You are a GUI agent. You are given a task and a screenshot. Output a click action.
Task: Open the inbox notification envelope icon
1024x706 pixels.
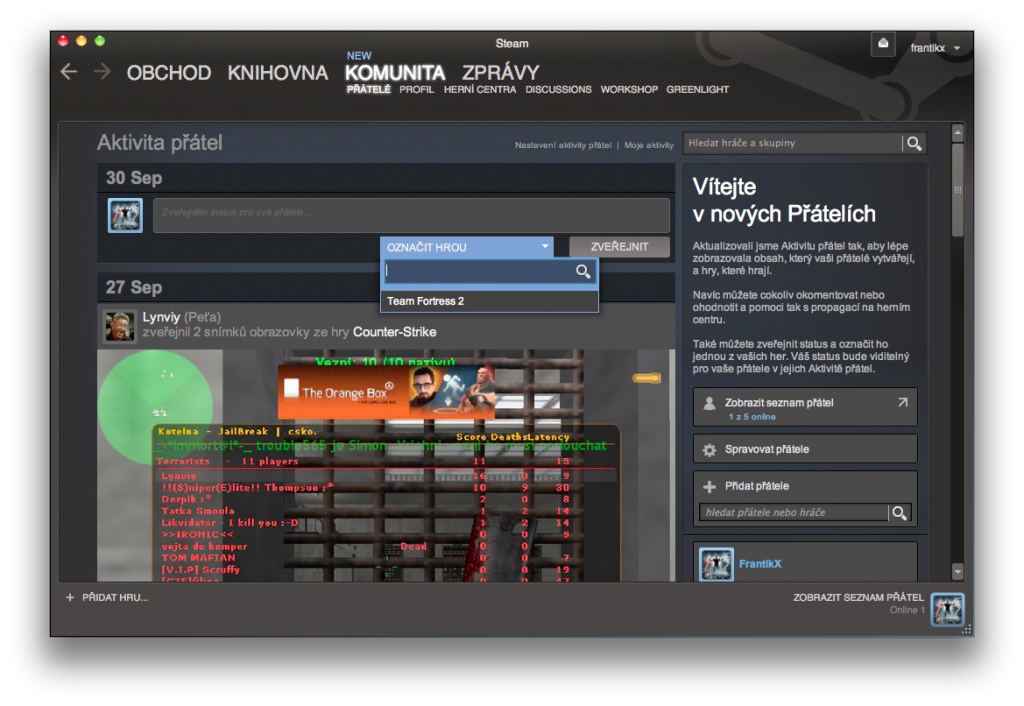click(x=882, y=44)
